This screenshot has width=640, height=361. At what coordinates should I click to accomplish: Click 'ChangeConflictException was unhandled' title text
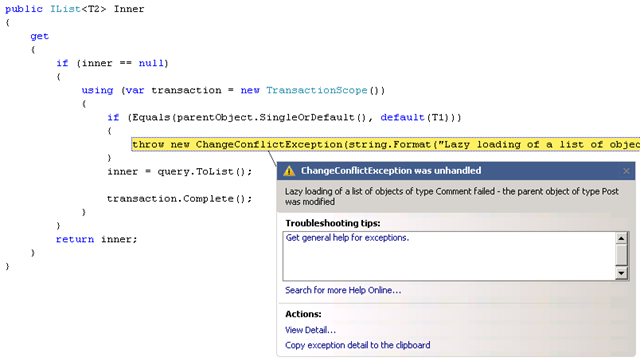(x=391, y=171)
